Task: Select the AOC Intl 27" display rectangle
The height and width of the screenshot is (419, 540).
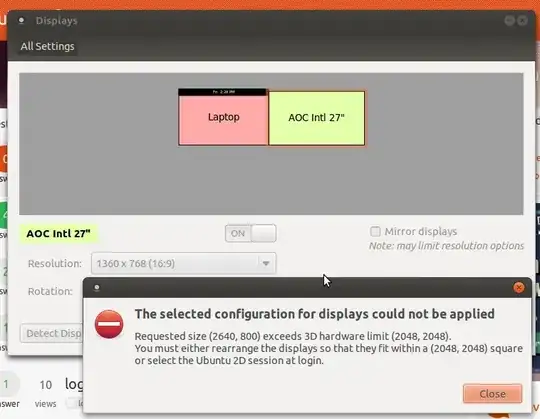Action: 316,118
